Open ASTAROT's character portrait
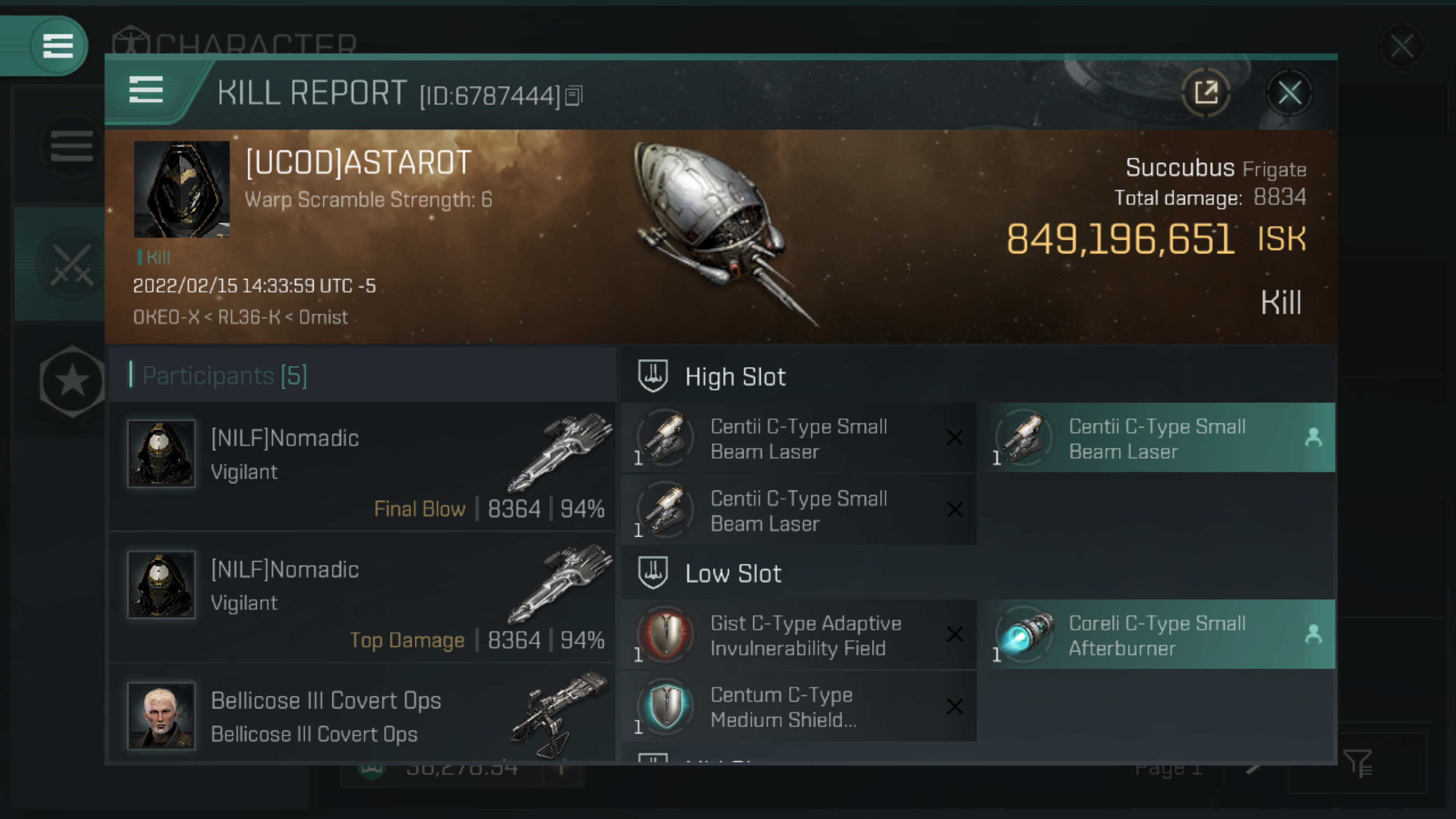Image resolution: width=1456 pixels, height=819 pixels. pos(182,189)
